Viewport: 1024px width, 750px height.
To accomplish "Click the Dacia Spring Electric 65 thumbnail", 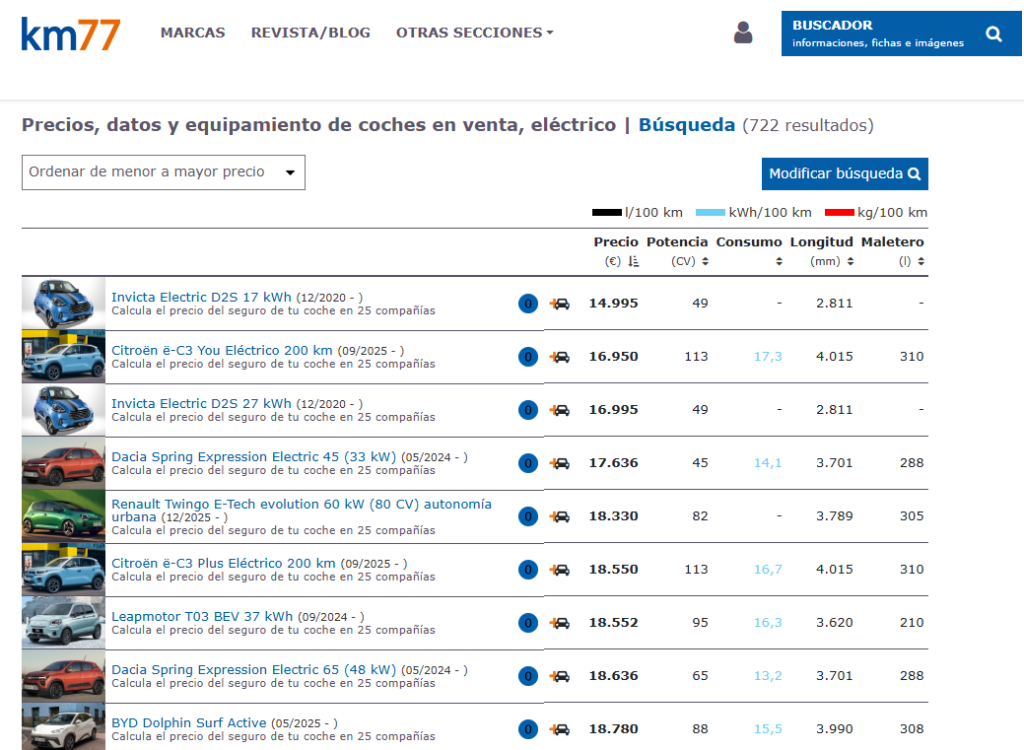I will [63, 676].
